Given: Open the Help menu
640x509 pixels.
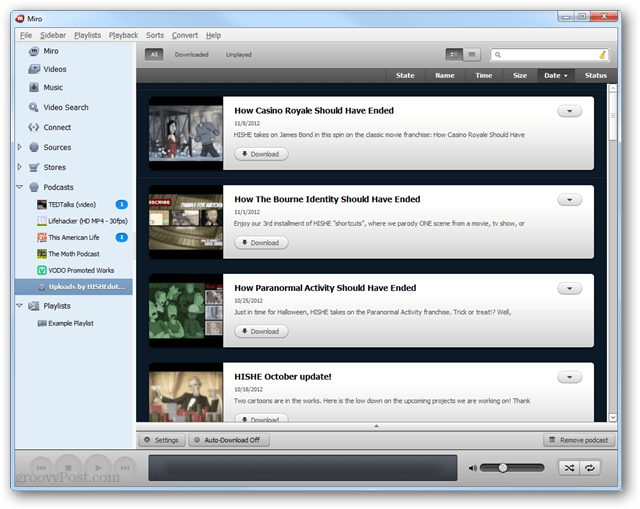Looking at the screenshot, I should (x=213, y=35).
